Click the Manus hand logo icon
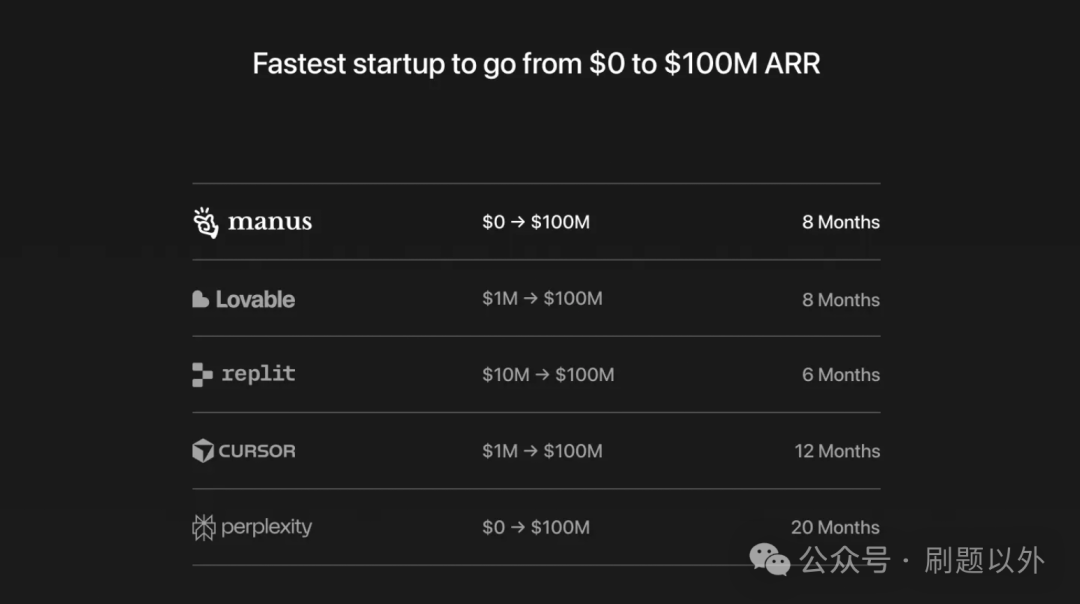 pyautogui.click(x=206, y=222)
